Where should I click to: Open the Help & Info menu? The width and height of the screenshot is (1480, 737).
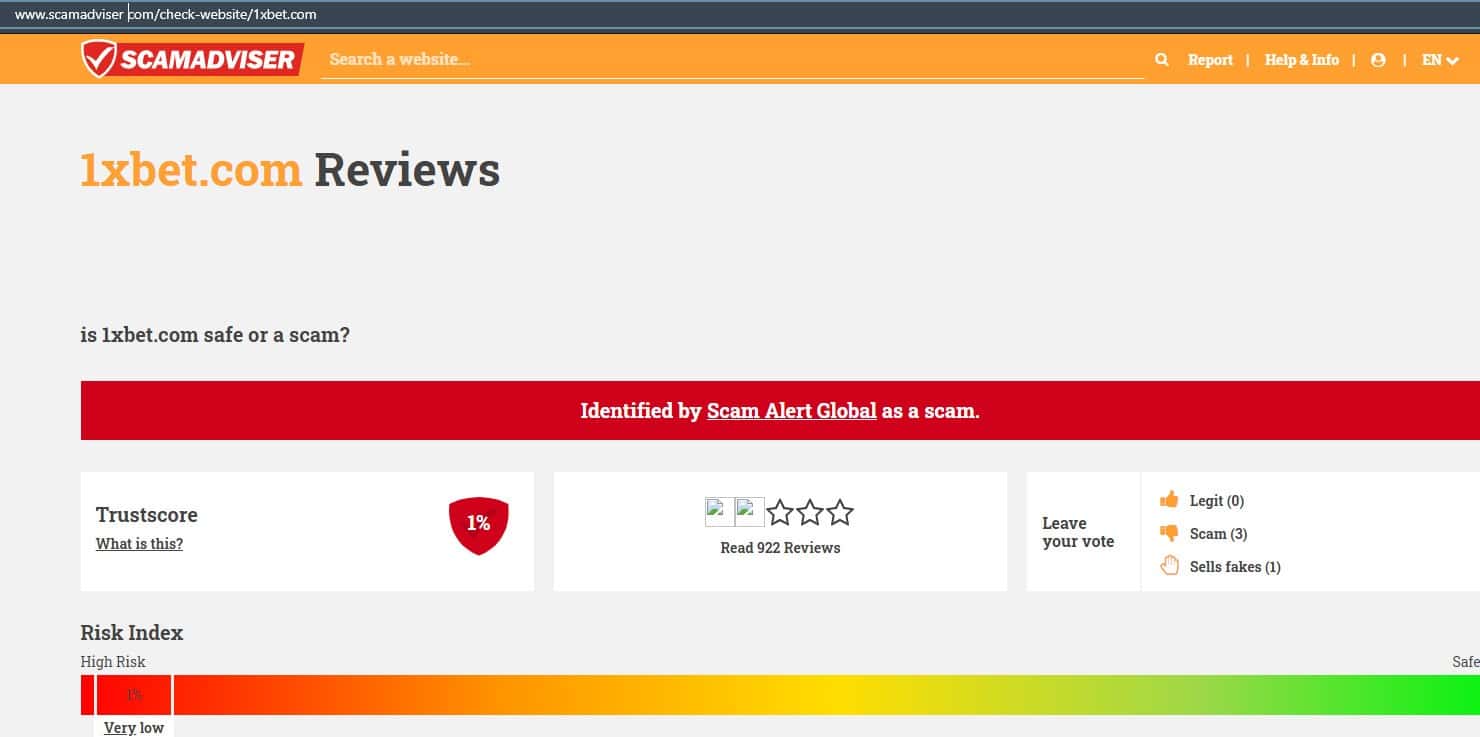pyautogui.click(x=1301, y=60)
